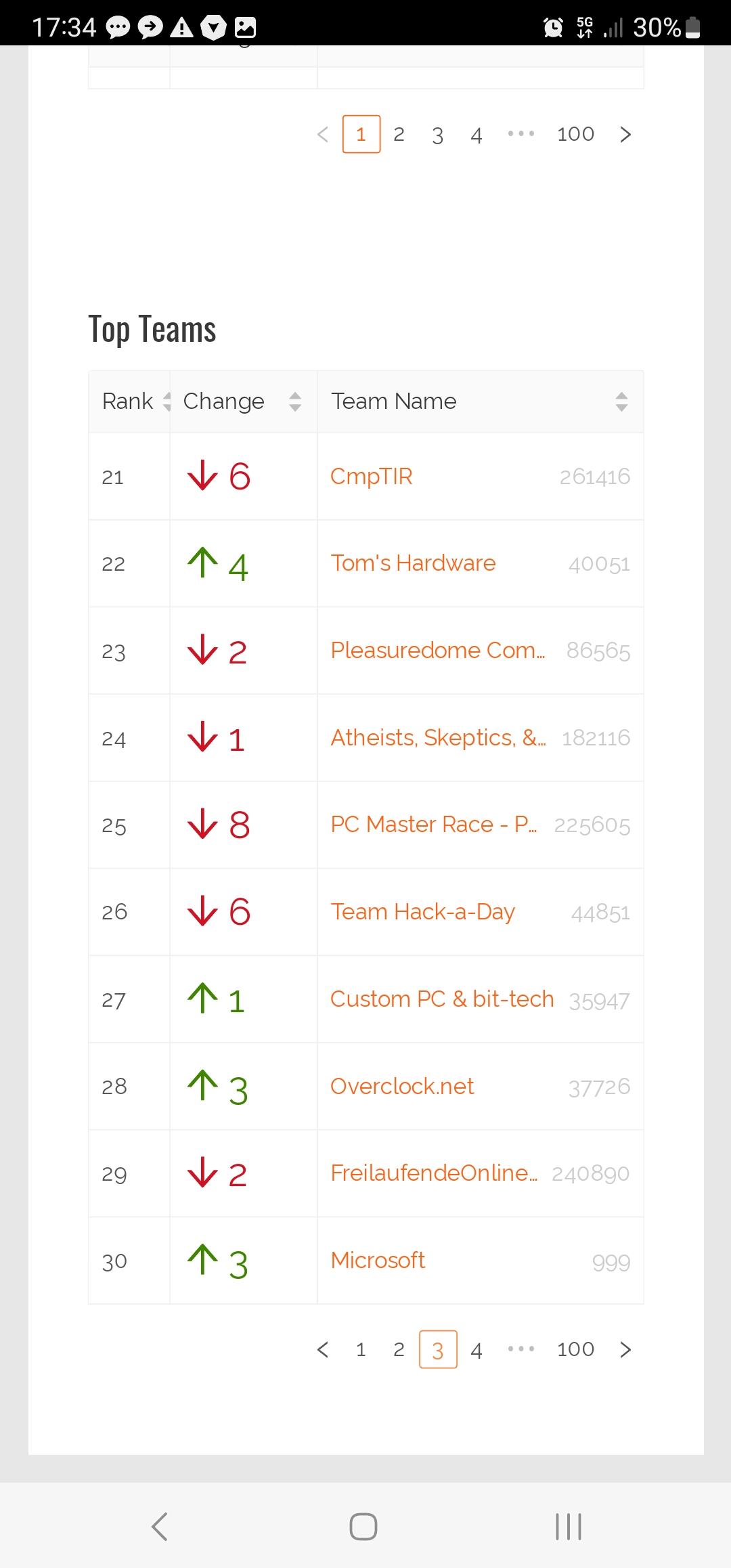Tap the warning triangle notification icon

coord(181,28)
